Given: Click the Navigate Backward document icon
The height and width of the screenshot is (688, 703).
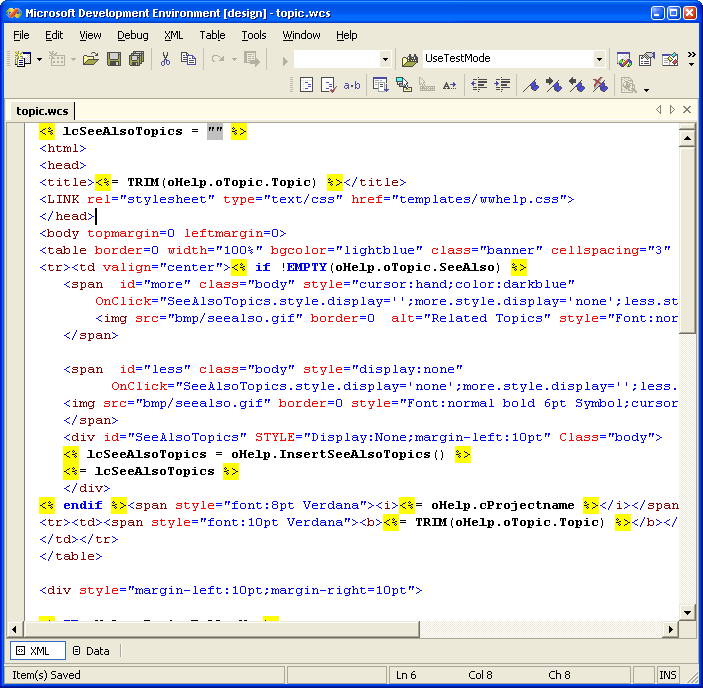Looking at the screenshot, I should point(252,59).
